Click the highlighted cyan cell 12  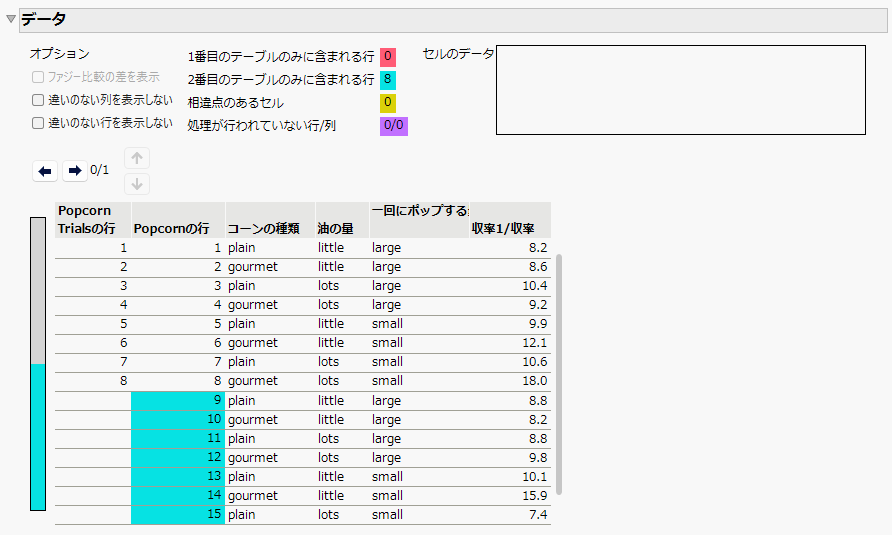click(x=178, y=458)
